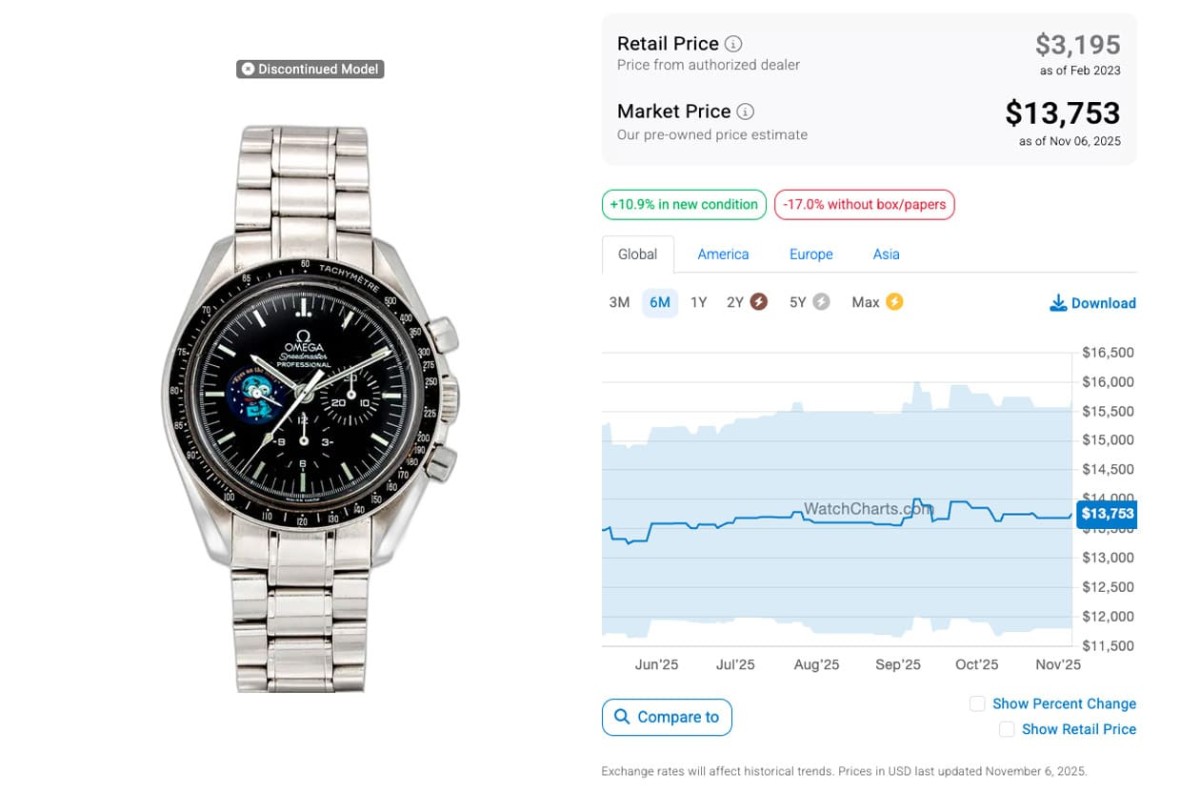This screenshot has height=794, width=1200.
Task: Enable Show Percent Change checkbox
Action: pos(977,704)
